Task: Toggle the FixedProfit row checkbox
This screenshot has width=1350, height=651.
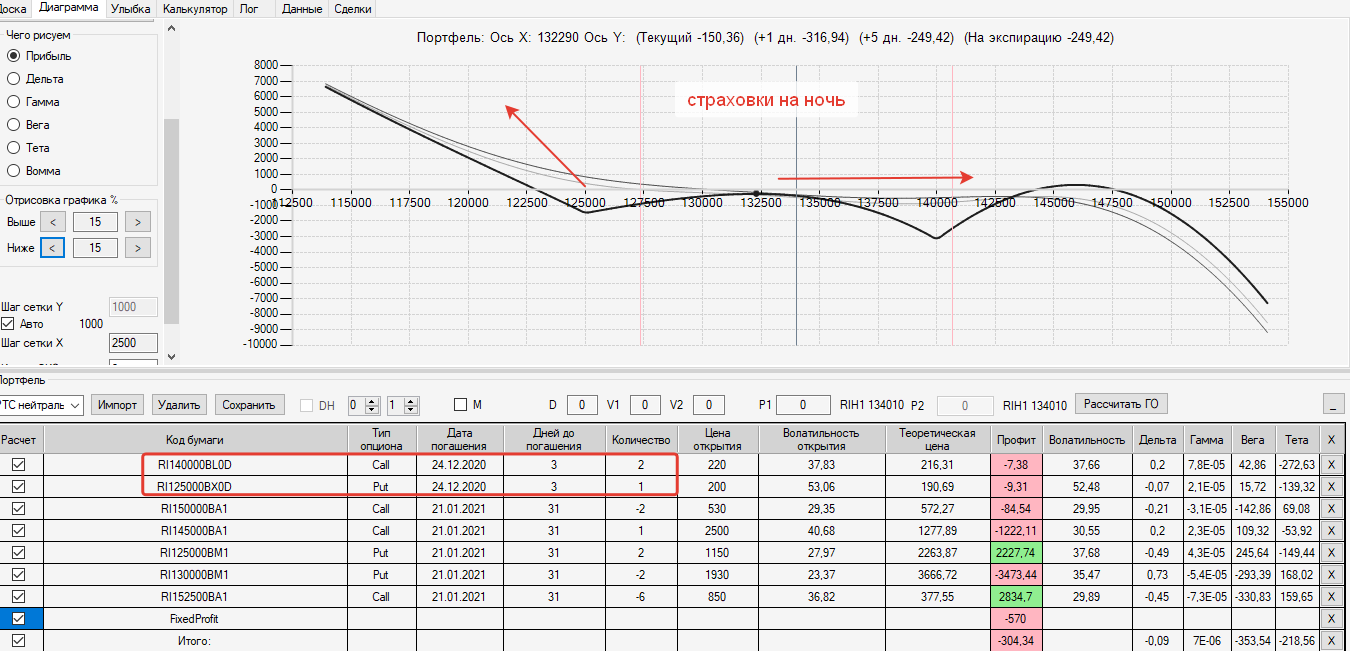Action: pos(18,618)
